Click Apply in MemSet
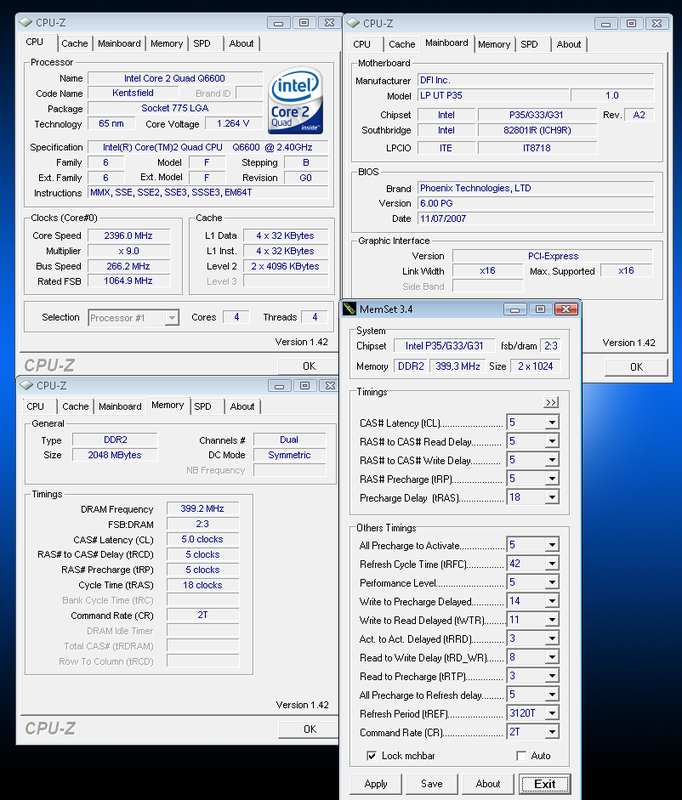This screenshot has height=800, width=682. (x=376, y=784)
